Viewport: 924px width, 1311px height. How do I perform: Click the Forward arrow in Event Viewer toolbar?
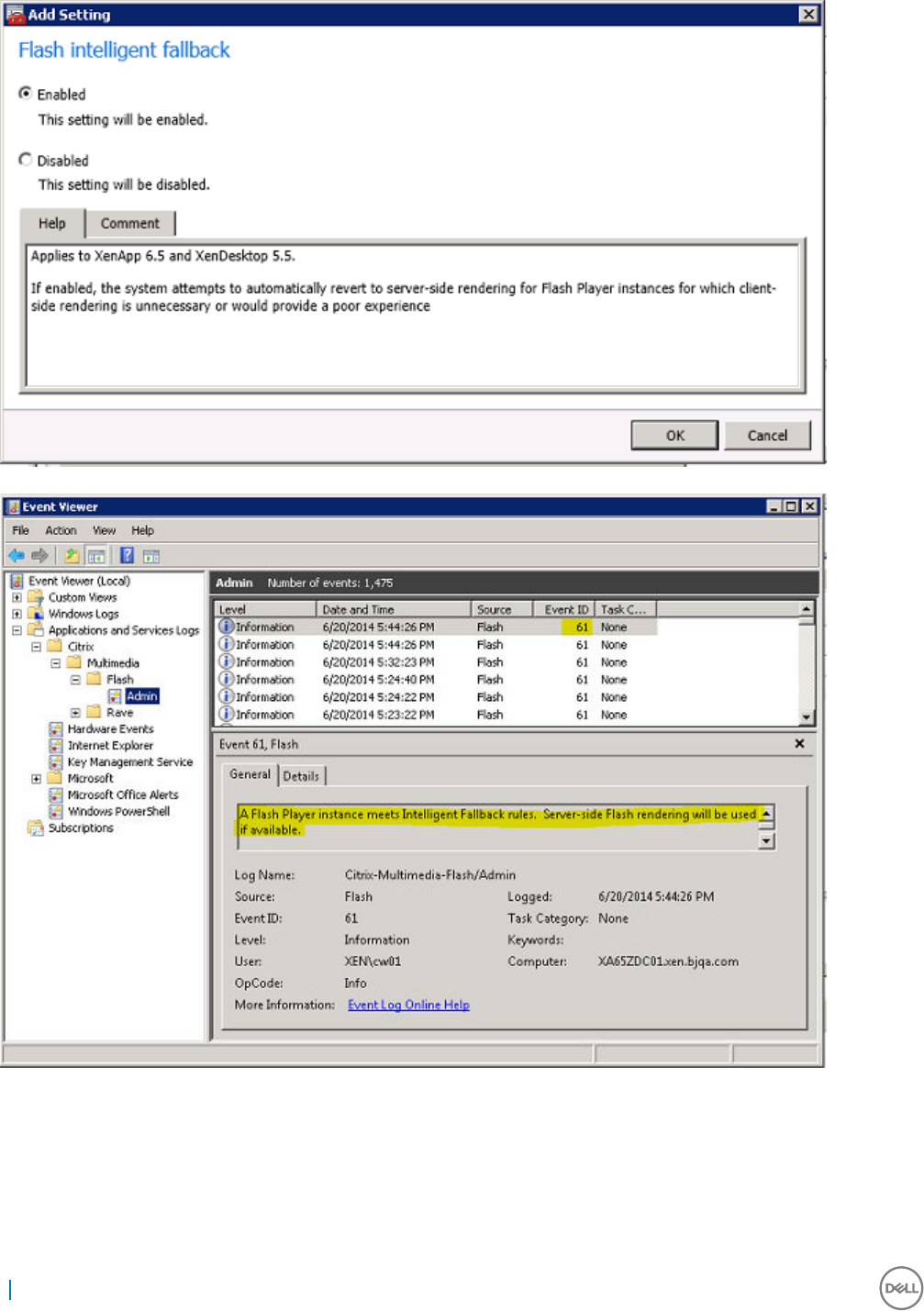[39, 555]
